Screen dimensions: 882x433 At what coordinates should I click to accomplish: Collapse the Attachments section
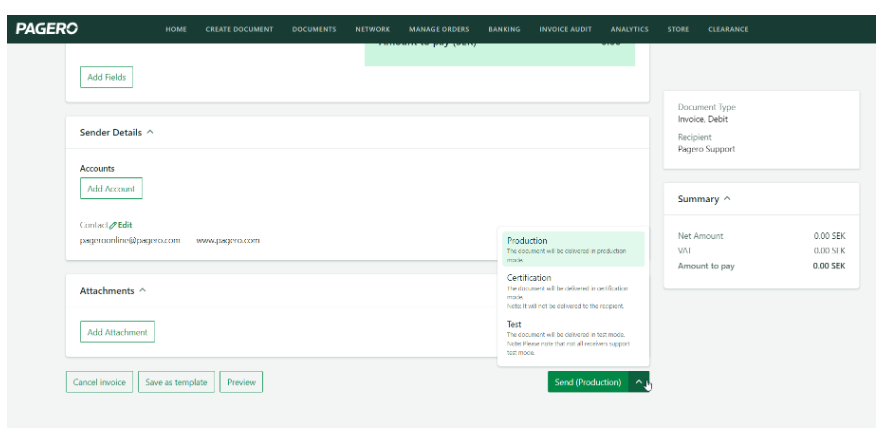coord(143,291)
